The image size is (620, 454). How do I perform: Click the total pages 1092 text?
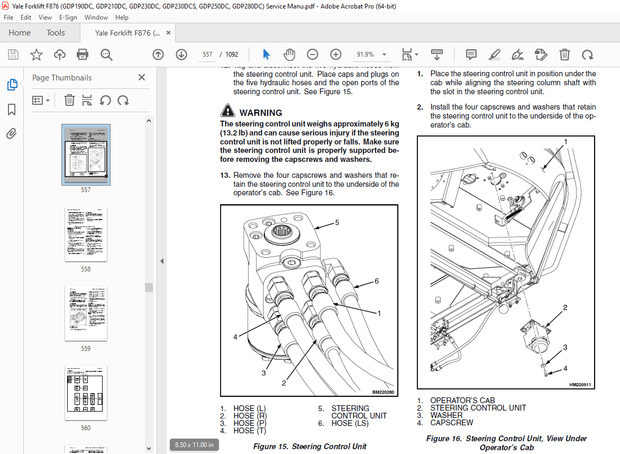[x=232, y=55]
